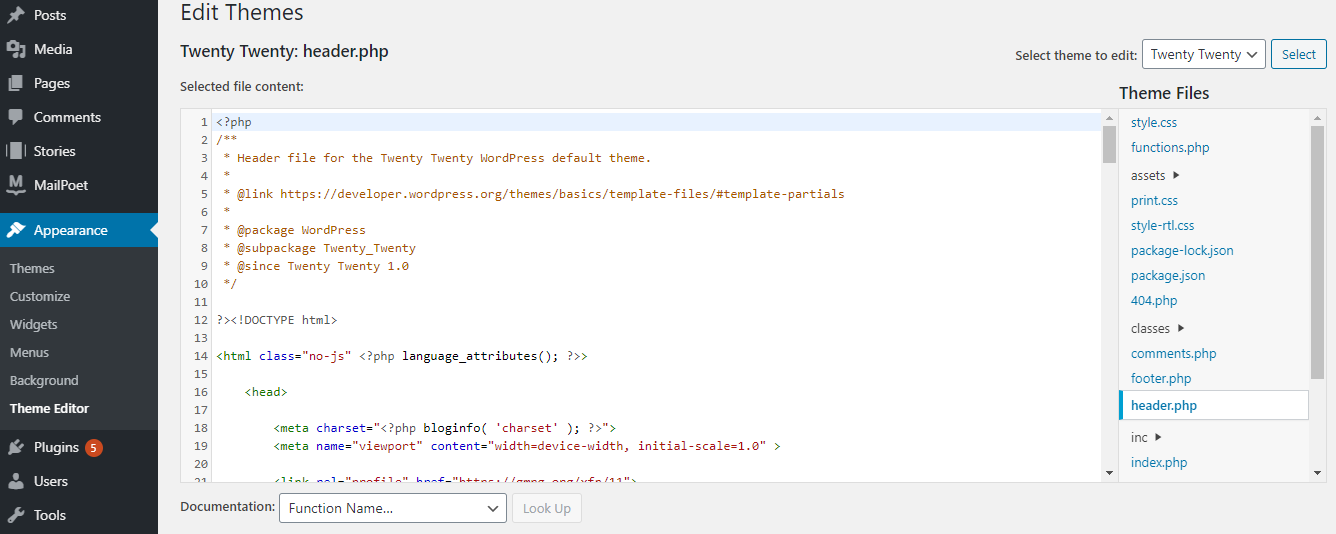Open Pages via its sidebar icon
The height and width of the screenshot is (534, 1336).
[x=16, y=83]
